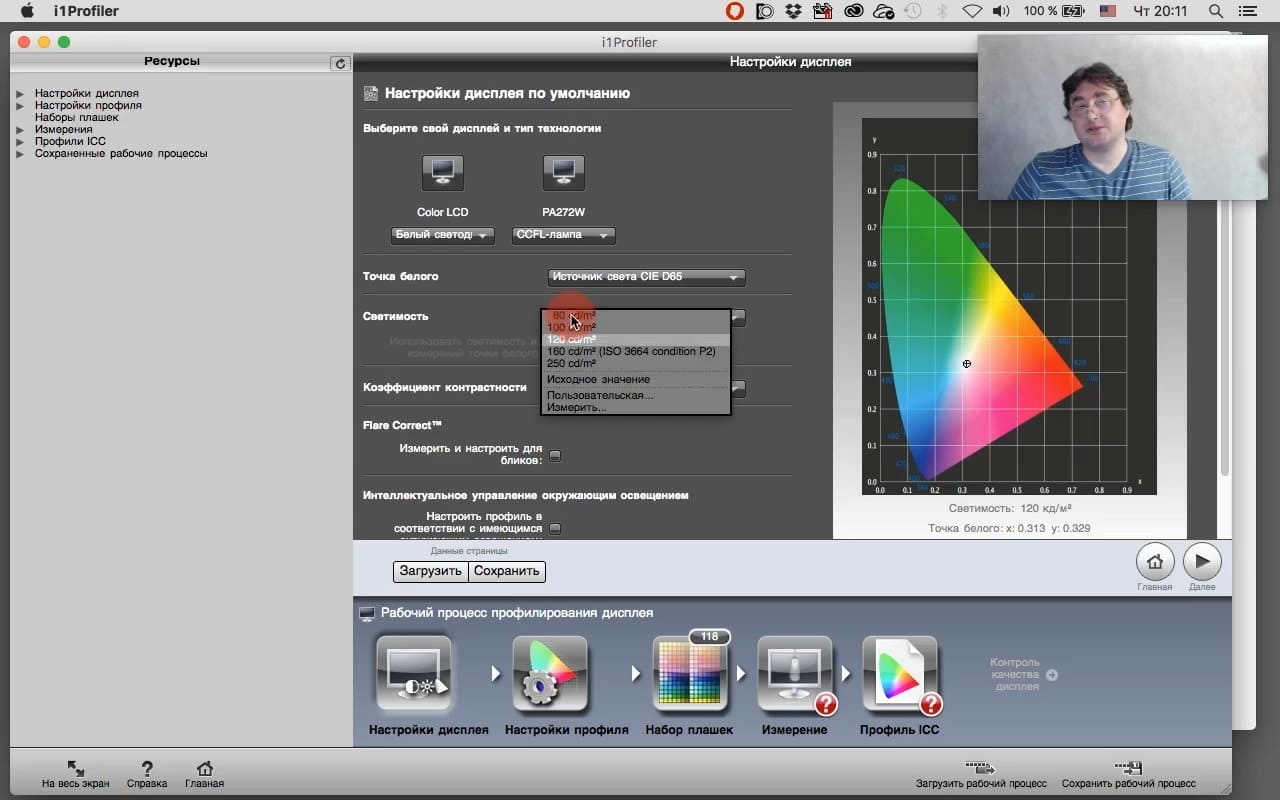Expand Настройки профиля in the Ресурсы tree
Image resolution: width=1280 pixels, height=800 pixels.
pyautogui.click(x=20, y=106)
